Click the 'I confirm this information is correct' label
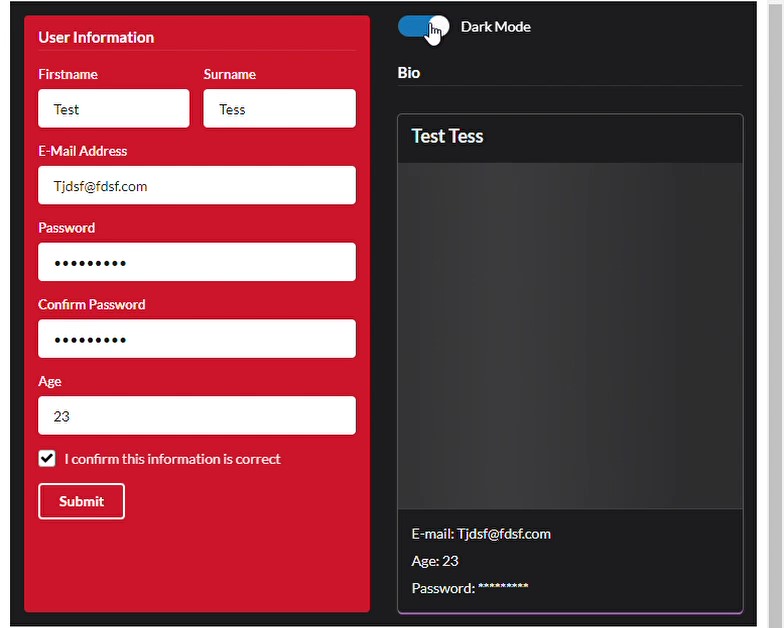784x628 pixels. point(172,459)
